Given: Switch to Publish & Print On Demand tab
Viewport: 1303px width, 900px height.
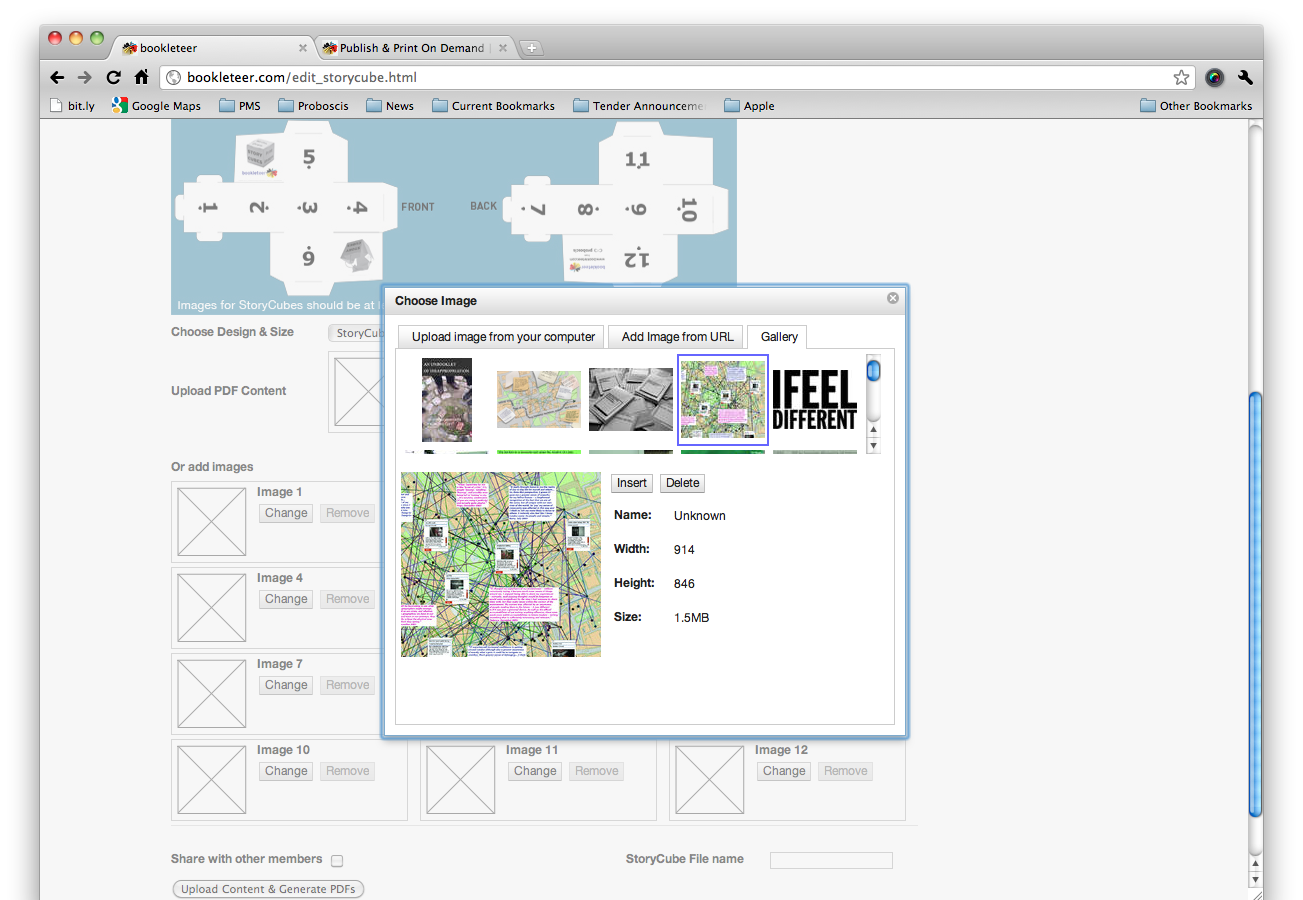Looking at the screenshot, I should click(x=415, y=48).
